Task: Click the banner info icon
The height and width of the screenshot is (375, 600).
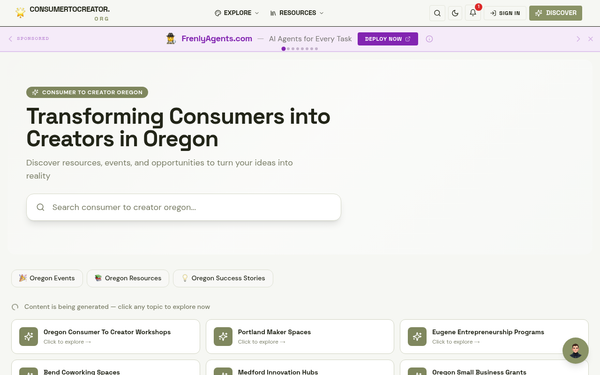Action: pyautogui.click(x=429, y=39)
